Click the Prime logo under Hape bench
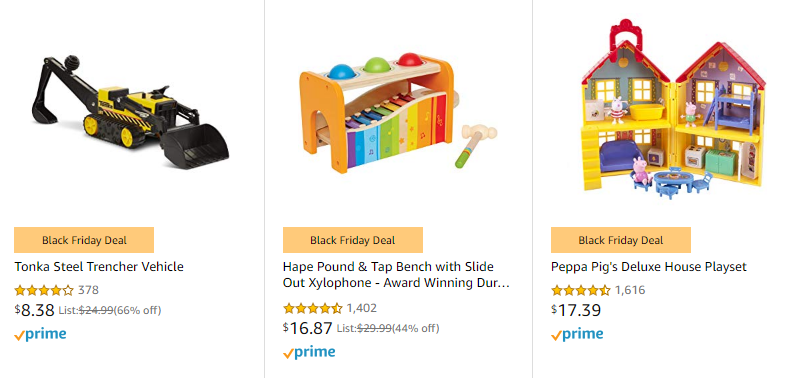791x378 pixels. (309, 352)
